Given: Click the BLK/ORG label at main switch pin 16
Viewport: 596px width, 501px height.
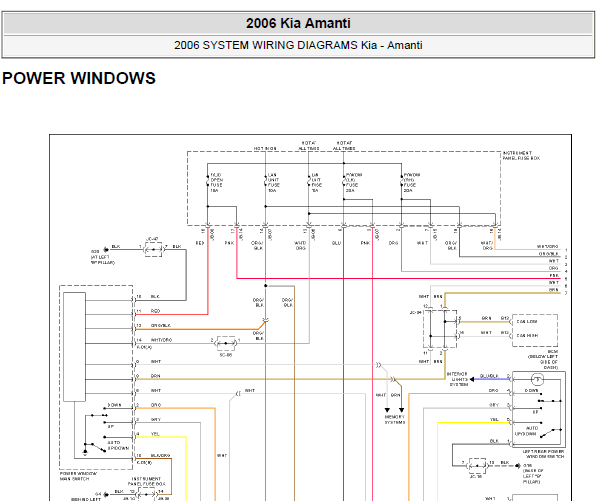Looking at the screenshot, I should pyautogui.click(x=160, y=455).
